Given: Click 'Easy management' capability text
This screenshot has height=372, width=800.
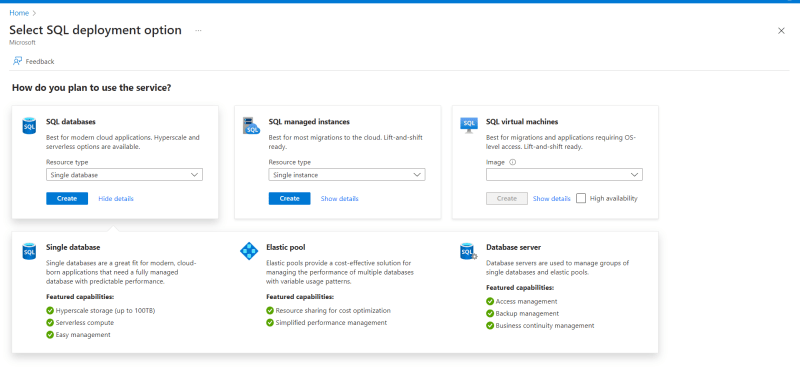Looking at the screenshot, I should [x=83, y=335].
